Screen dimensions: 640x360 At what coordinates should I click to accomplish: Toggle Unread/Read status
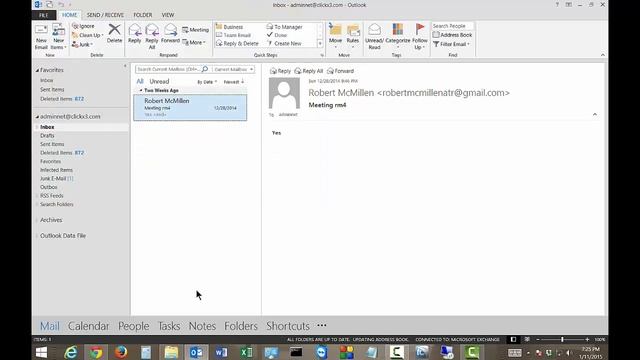(x=374, y=37)
